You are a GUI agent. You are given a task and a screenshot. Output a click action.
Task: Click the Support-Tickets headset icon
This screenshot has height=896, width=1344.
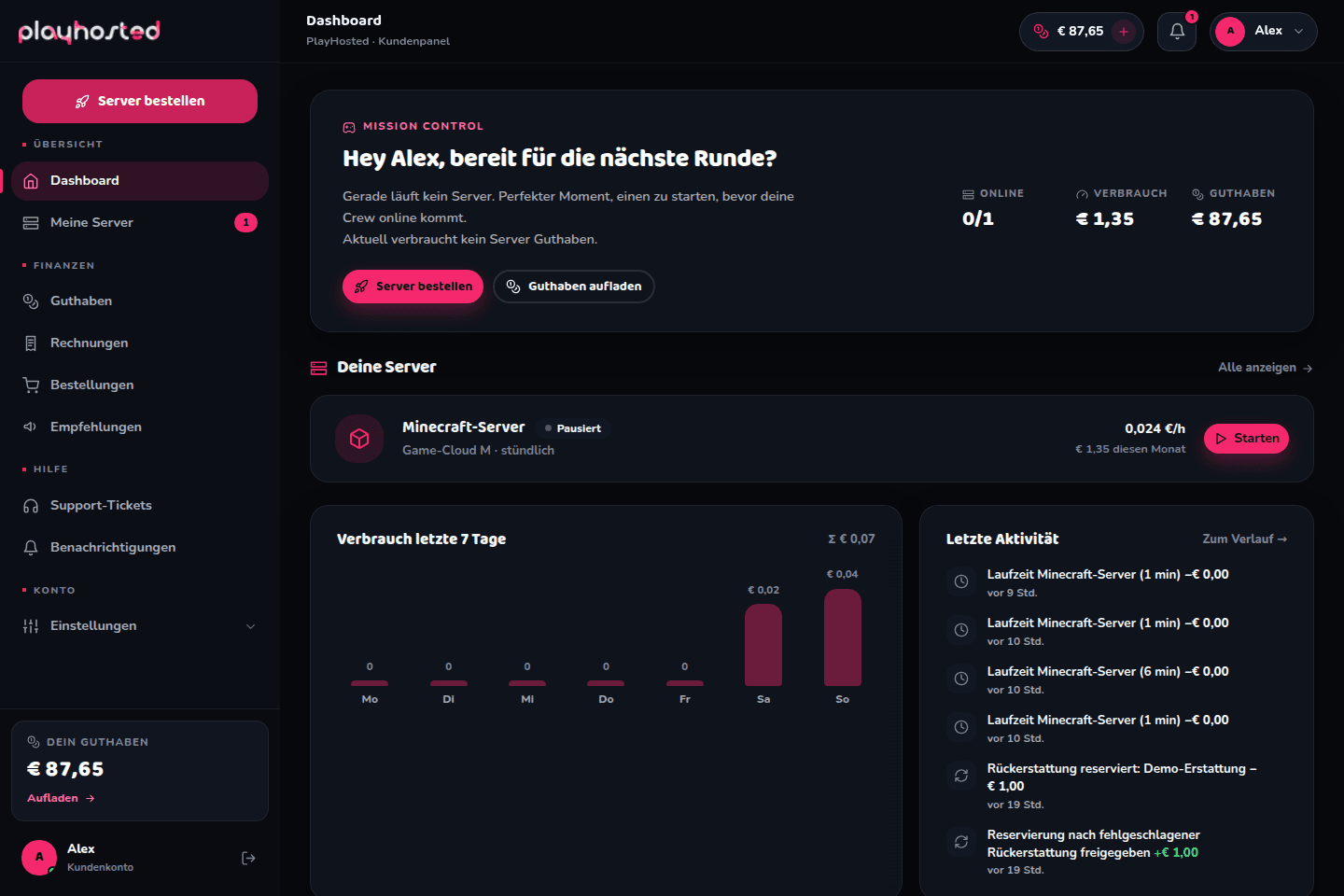coord(31,506)
